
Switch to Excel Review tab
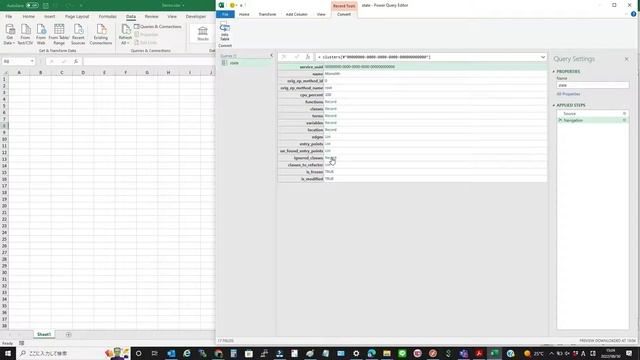click(151, 17)
